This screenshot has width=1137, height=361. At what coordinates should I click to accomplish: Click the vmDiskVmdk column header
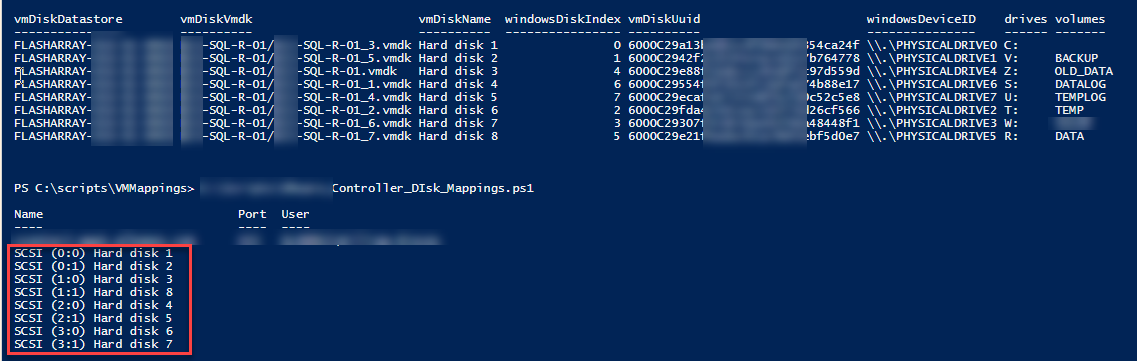(x=216, y=19)
